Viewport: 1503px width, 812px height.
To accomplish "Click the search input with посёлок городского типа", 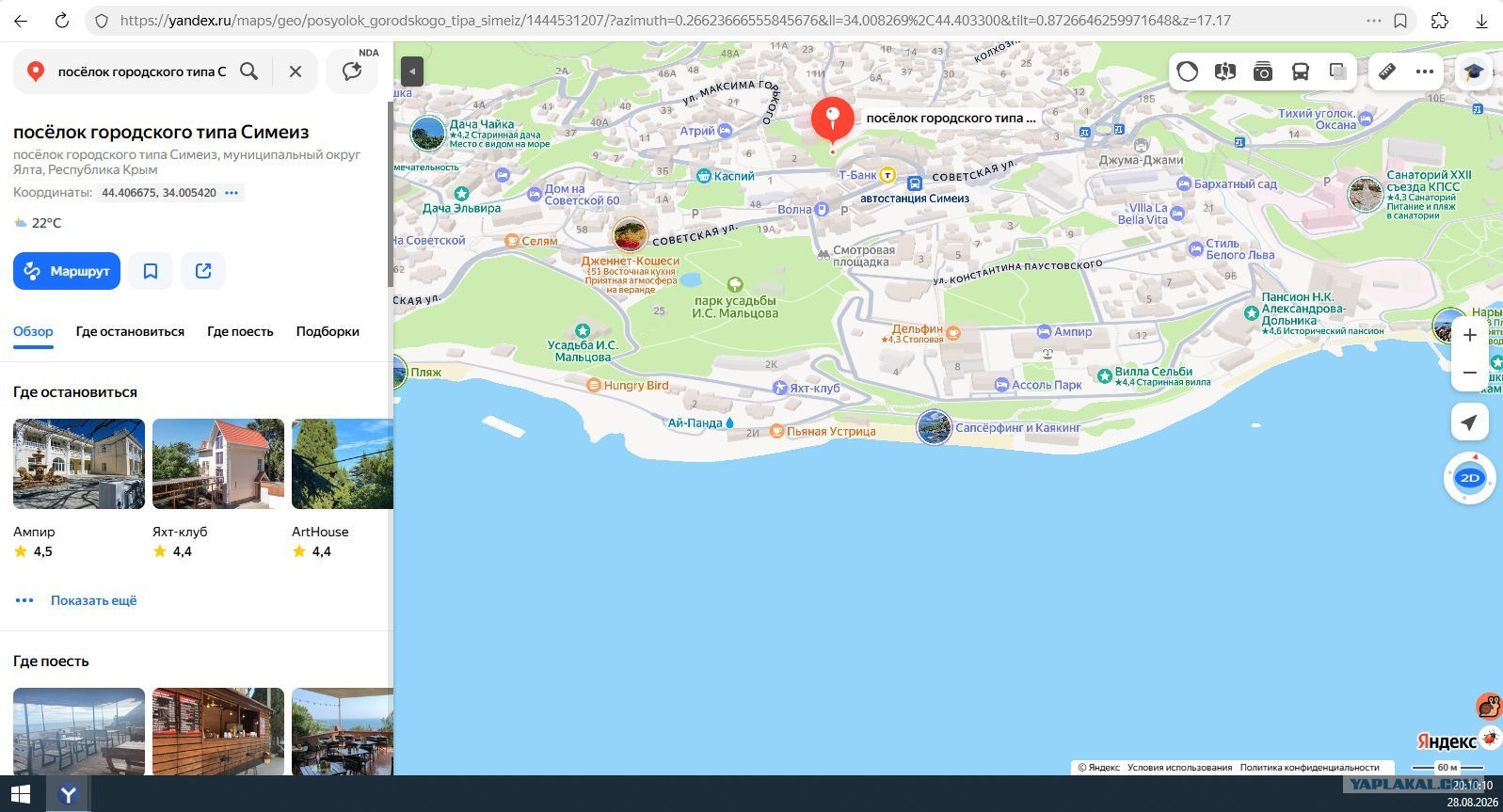I will click(x=141, y=72).
